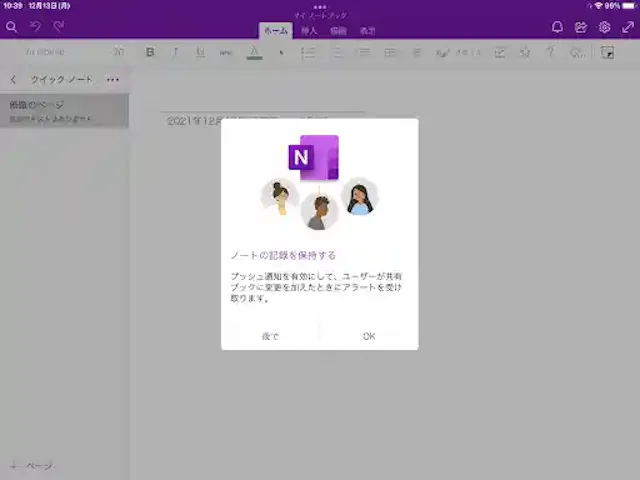
Task: Apply the star tag icon
Action: click(x=525, y=52)
